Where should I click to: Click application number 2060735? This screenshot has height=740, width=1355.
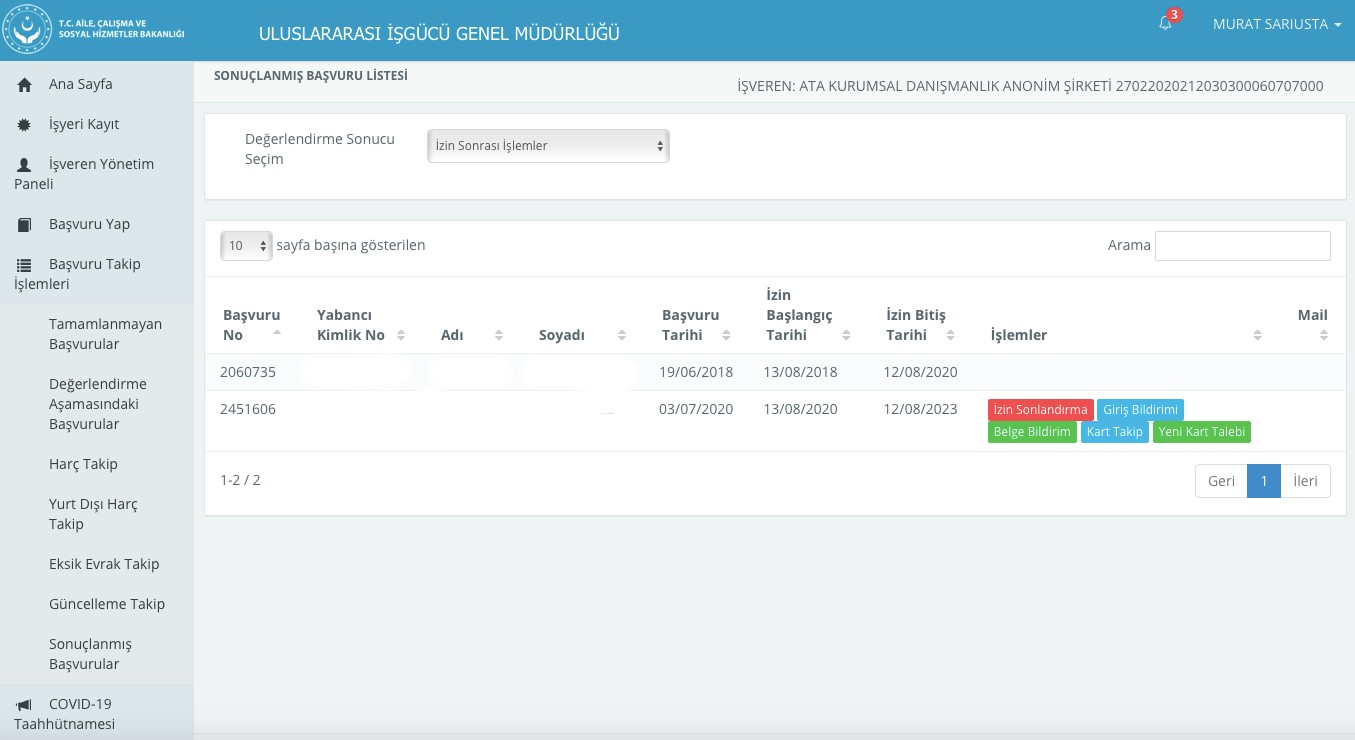point(248,372)
